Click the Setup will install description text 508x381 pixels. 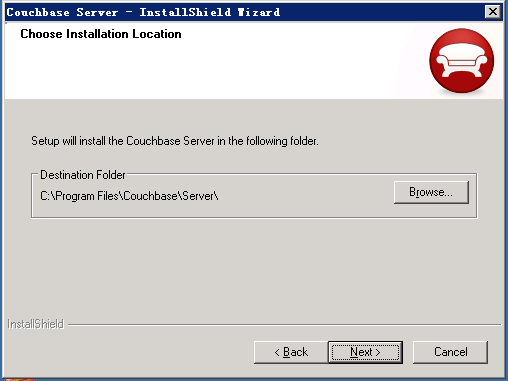point(175,141)
